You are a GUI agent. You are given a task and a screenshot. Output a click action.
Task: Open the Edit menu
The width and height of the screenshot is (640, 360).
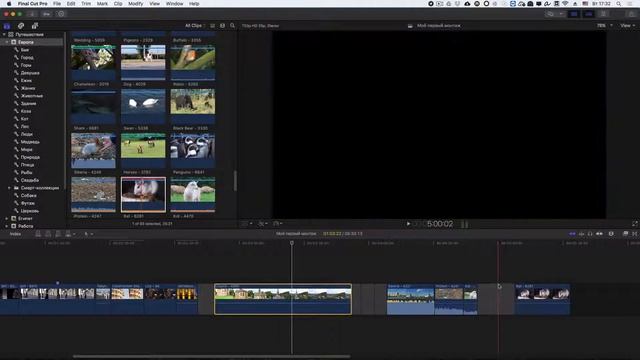(71, 4)
